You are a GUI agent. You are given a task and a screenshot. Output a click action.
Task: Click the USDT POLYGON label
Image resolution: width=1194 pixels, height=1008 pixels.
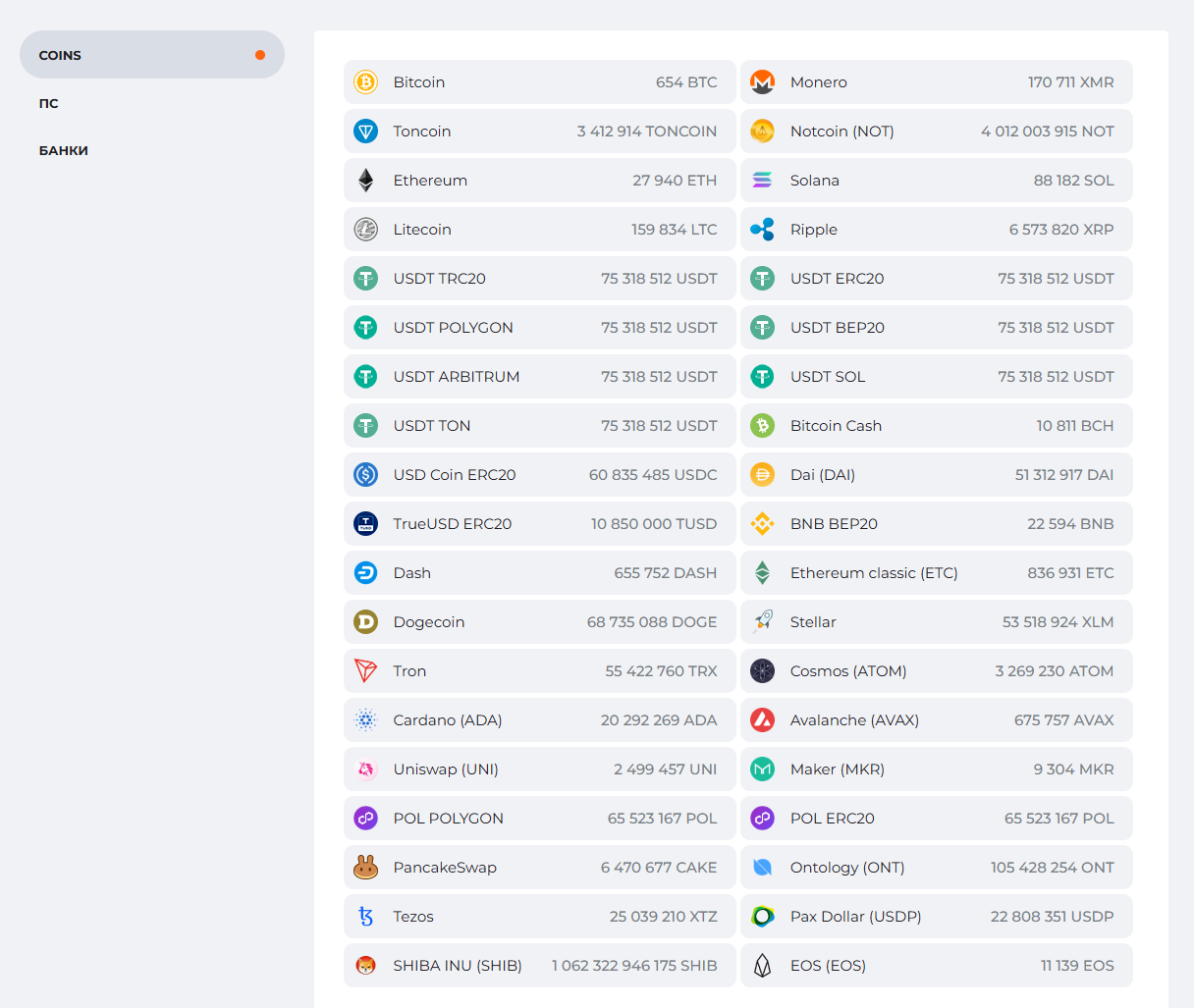point(454,328)
